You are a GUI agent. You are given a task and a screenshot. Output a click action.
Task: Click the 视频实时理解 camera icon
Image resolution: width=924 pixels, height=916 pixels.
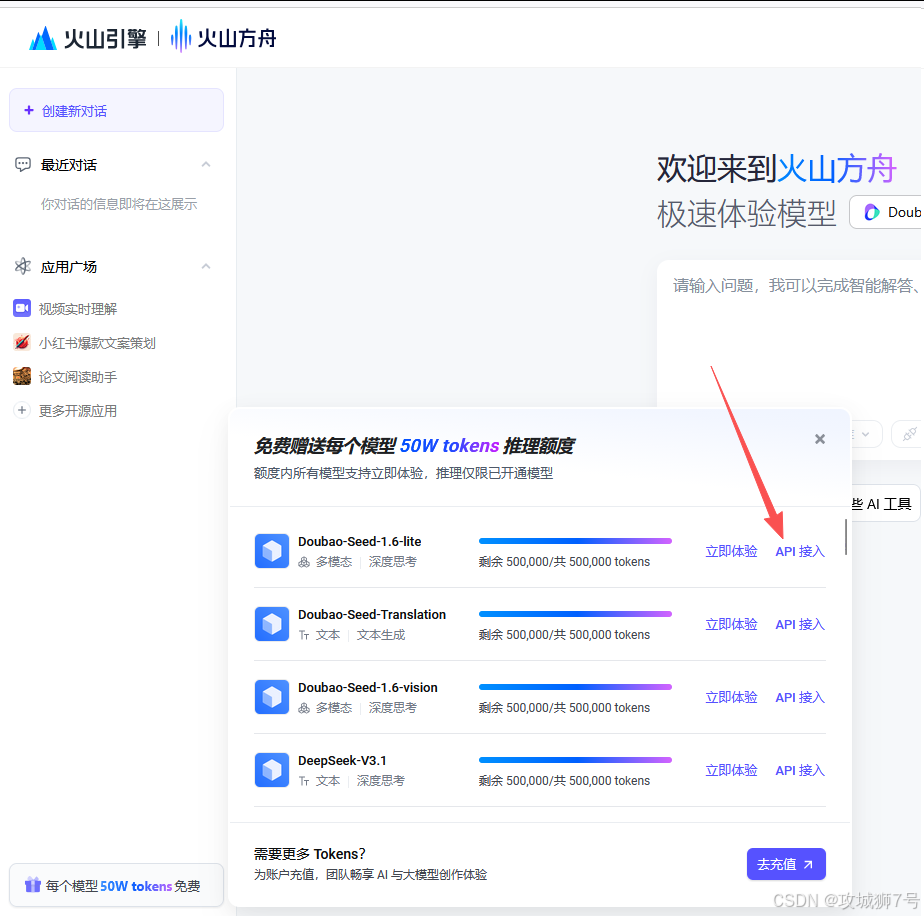click(22, 308)
